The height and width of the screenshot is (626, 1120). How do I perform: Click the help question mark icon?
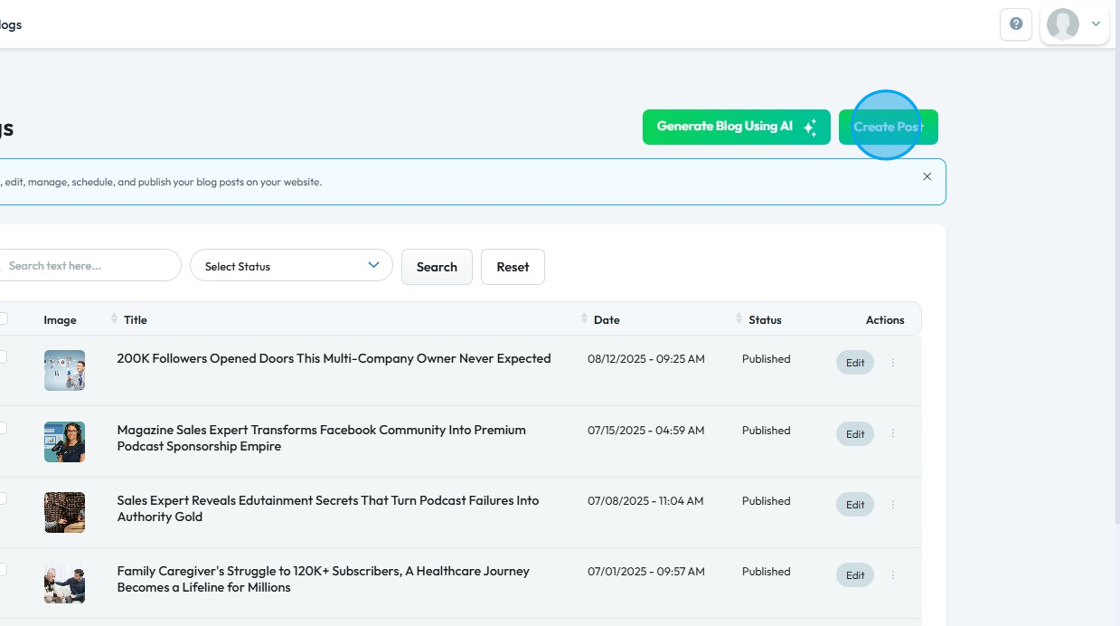(1016, 24)
